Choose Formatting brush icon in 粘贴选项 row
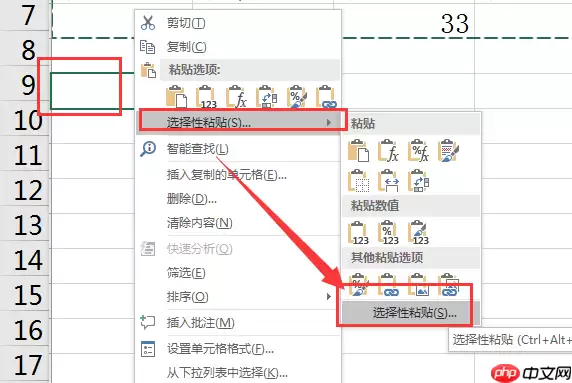The image size is (572, 383). click(297, 97)
